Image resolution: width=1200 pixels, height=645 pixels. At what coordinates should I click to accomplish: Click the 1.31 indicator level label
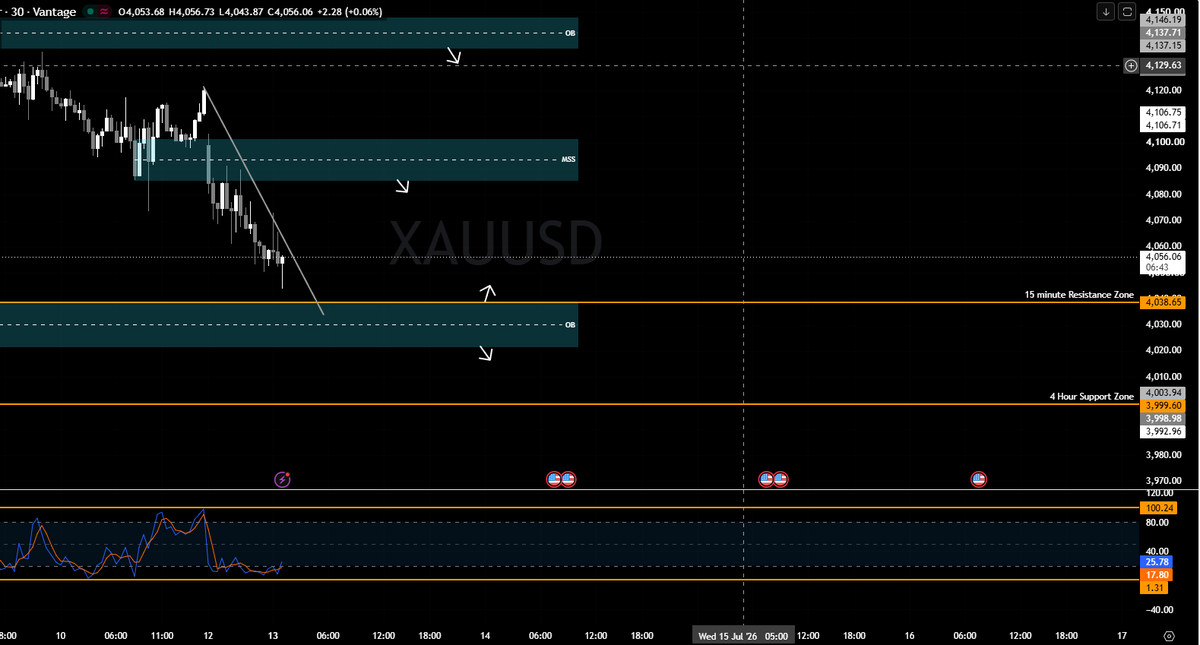tap(1153, 587)
